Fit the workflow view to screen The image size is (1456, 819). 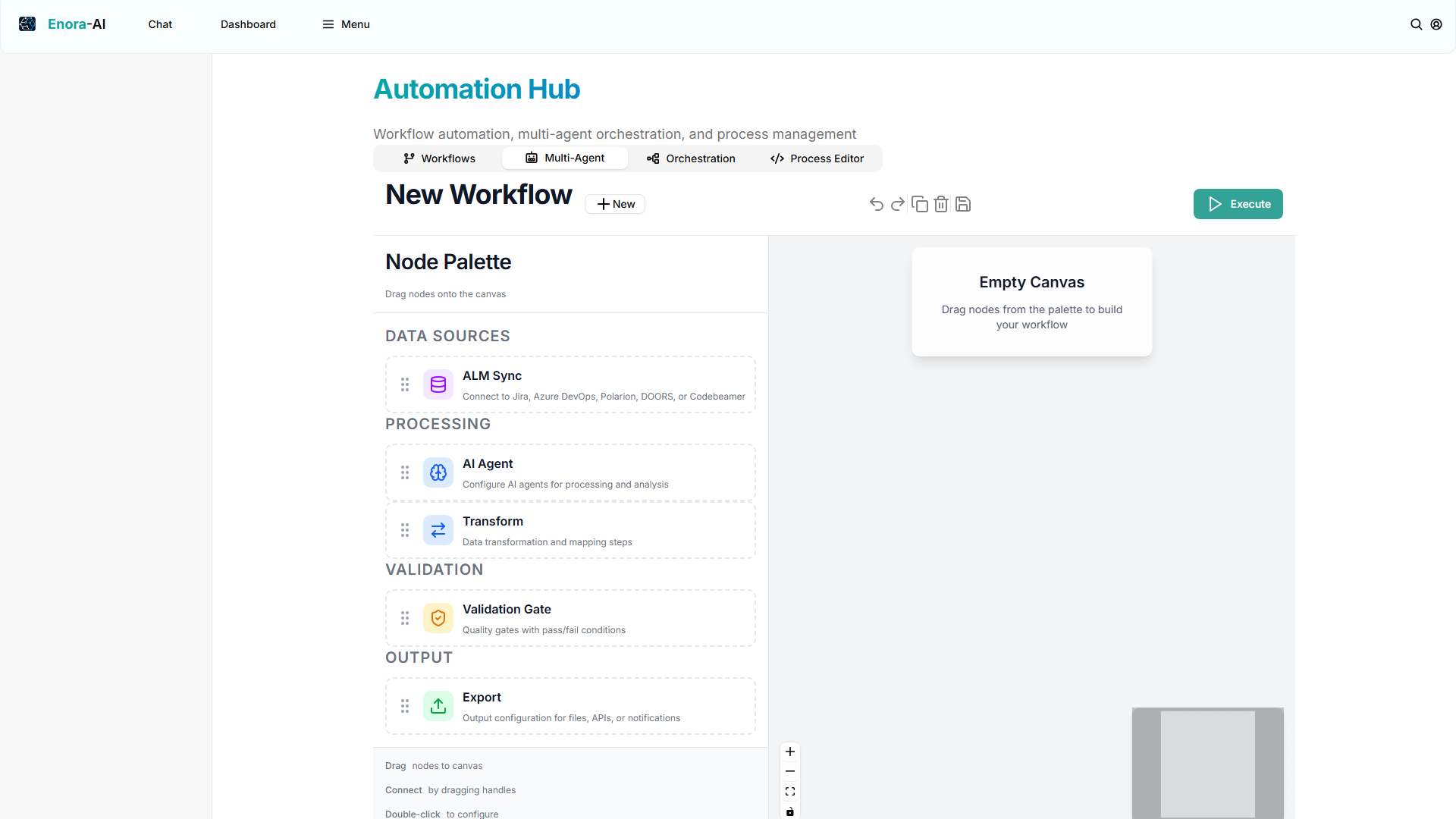(790, 791)
